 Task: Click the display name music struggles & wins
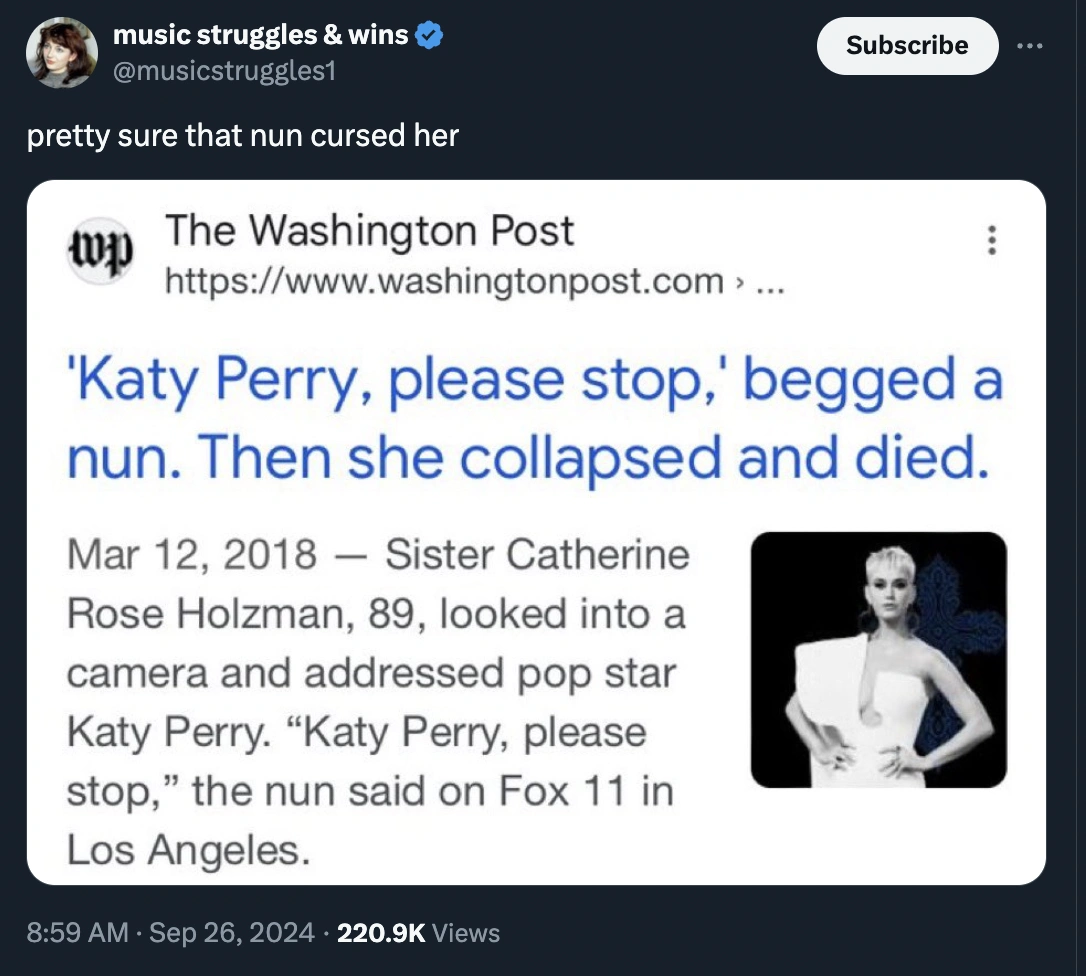(x=260, y=35)
